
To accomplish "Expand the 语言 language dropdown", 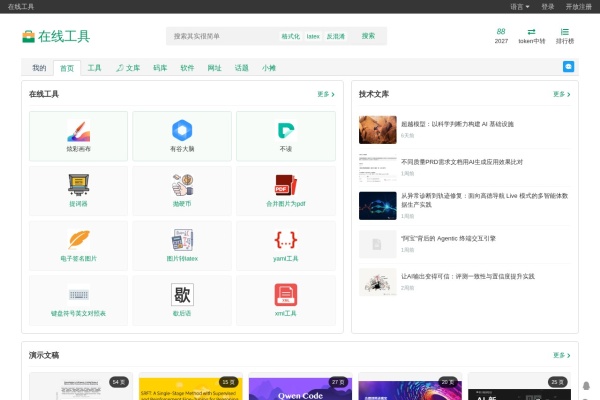I will point(520,7).
